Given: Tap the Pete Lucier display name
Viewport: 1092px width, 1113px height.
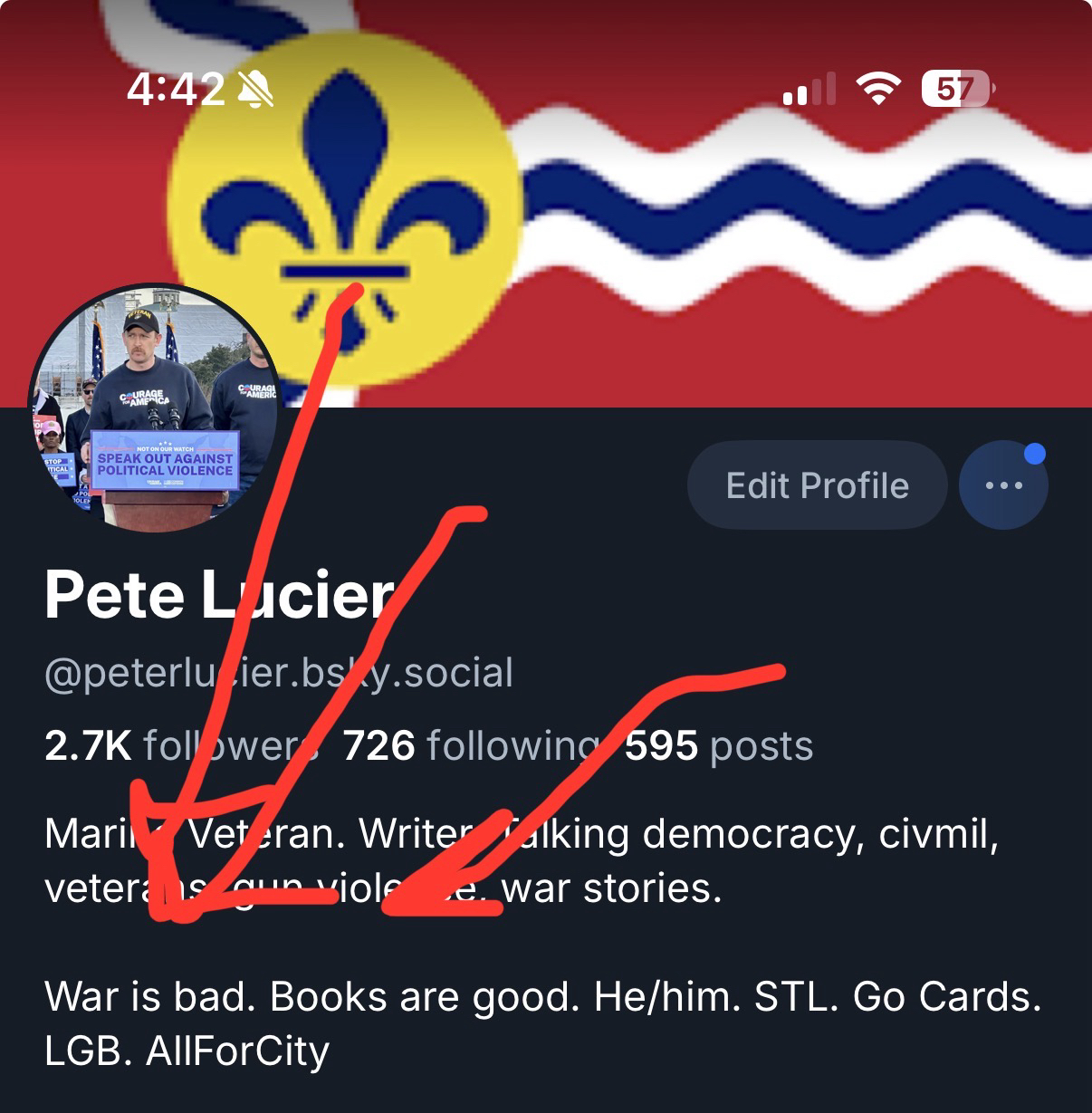Looking at the screenshot, I should coord(220,595).
